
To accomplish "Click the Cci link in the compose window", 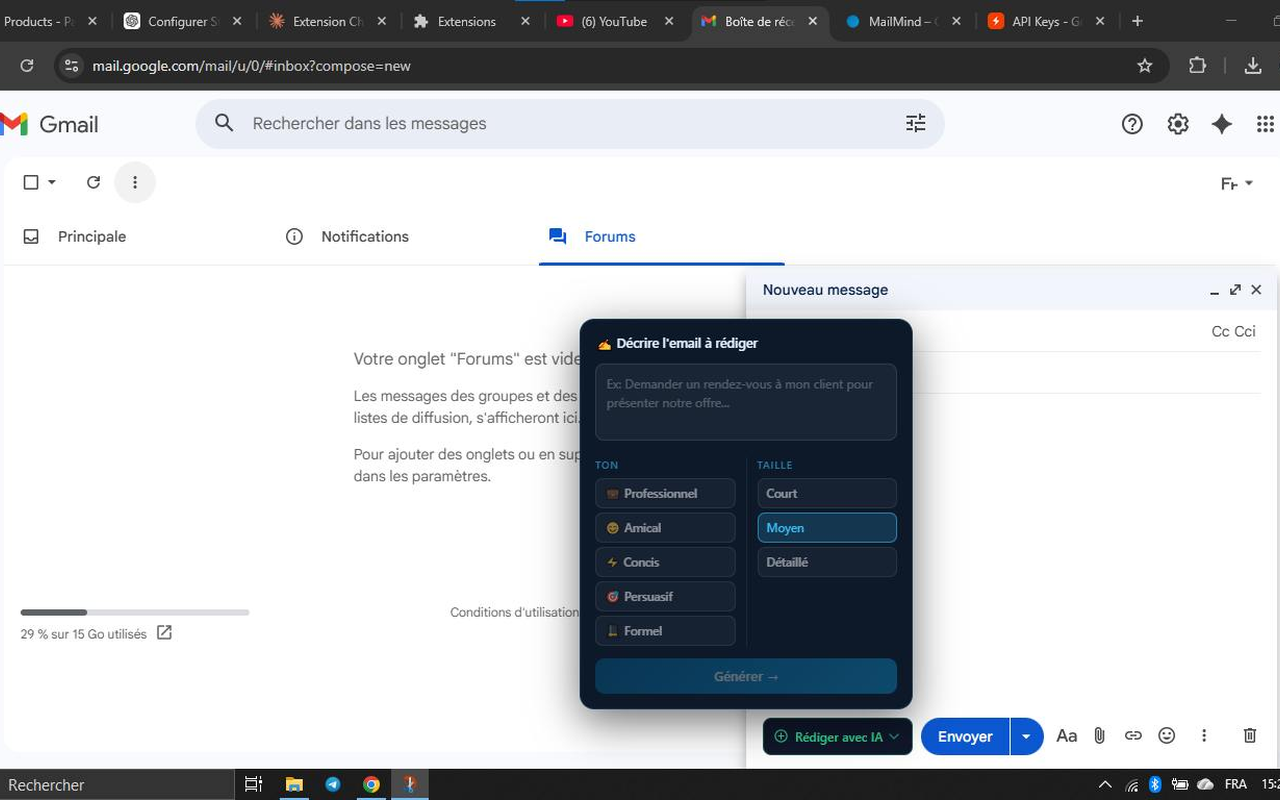I will tap(1245, 331).
